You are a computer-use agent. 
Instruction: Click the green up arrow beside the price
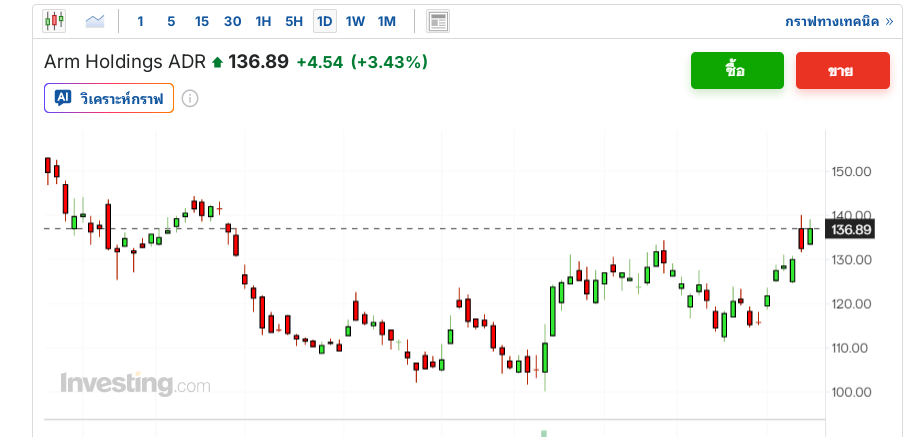point(218,62)
